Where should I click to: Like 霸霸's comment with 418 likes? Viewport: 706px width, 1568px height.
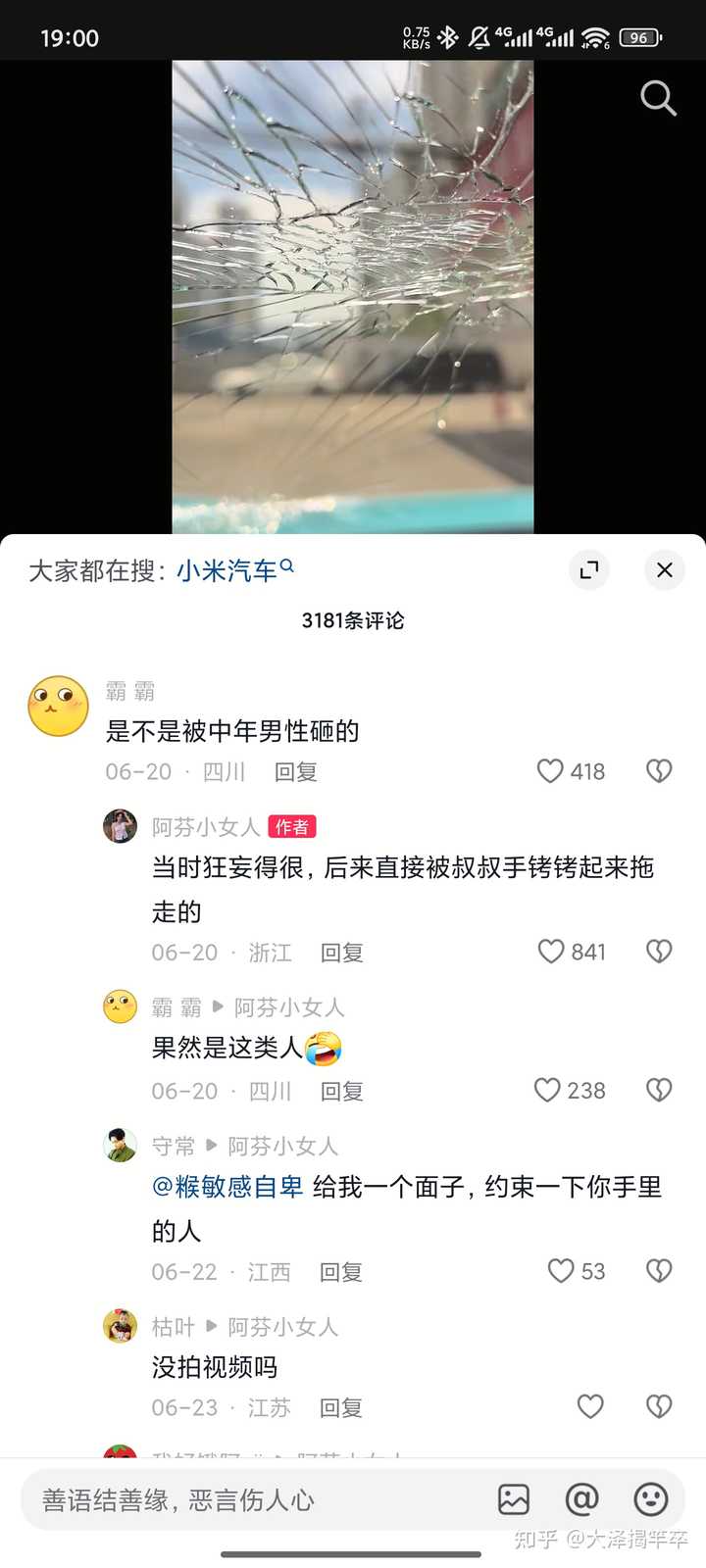point(551,771)
